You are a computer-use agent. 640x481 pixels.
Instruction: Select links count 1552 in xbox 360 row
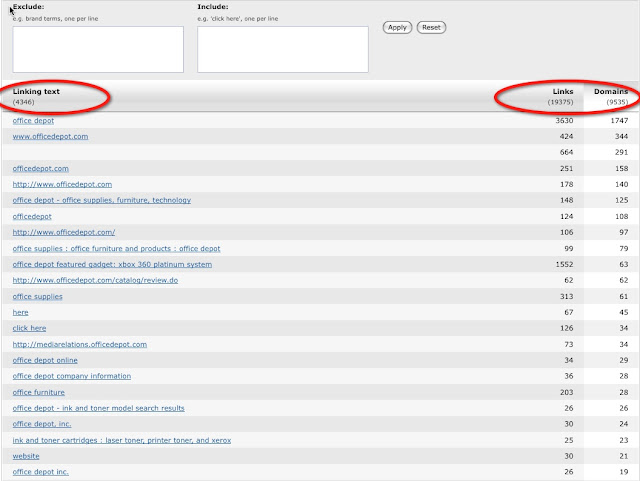(x=564, y=265)
